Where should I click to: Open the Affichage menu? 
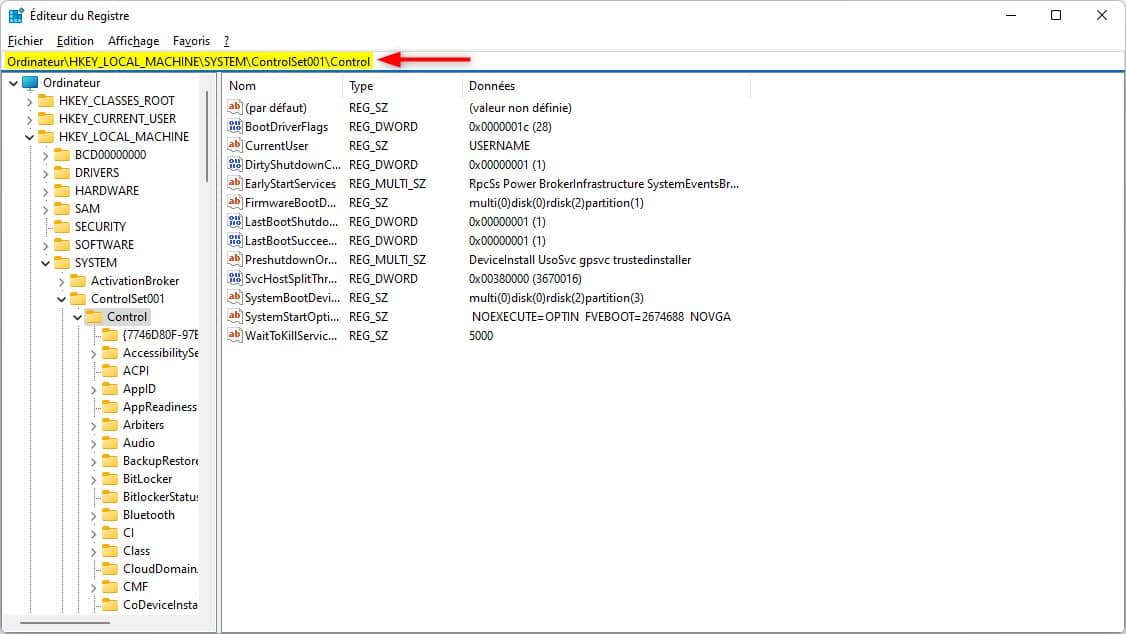(x=134, y=41)
